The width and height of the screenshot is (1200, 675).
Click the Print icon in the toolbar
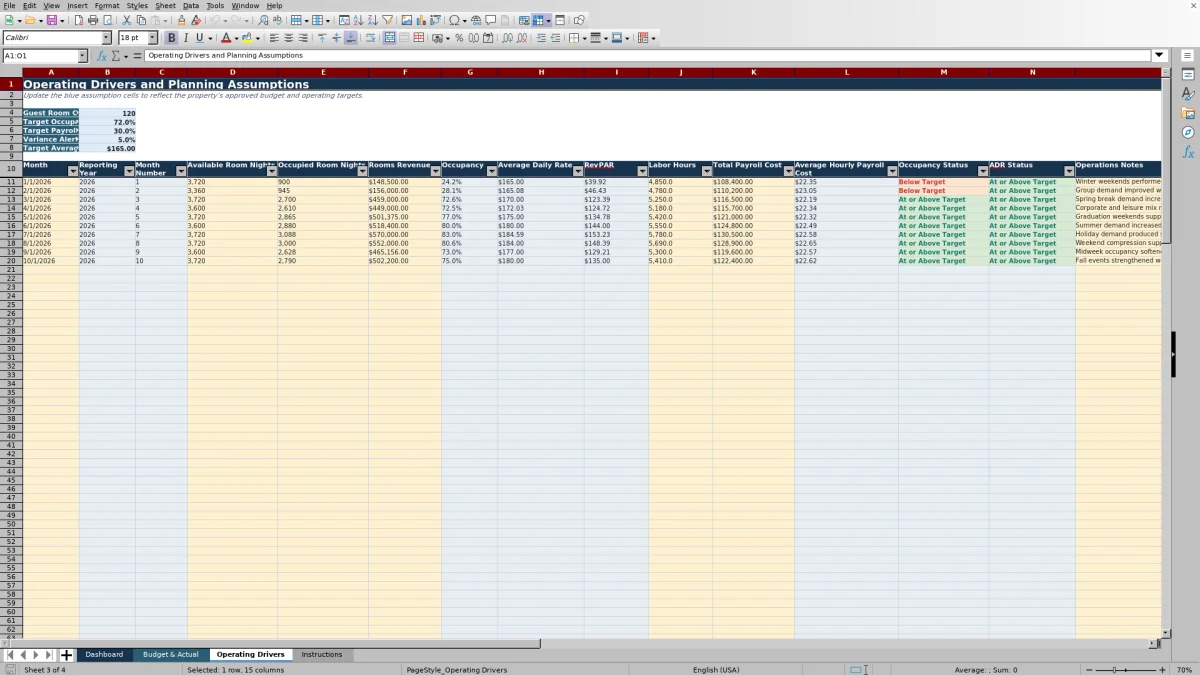tap(93, 20)
